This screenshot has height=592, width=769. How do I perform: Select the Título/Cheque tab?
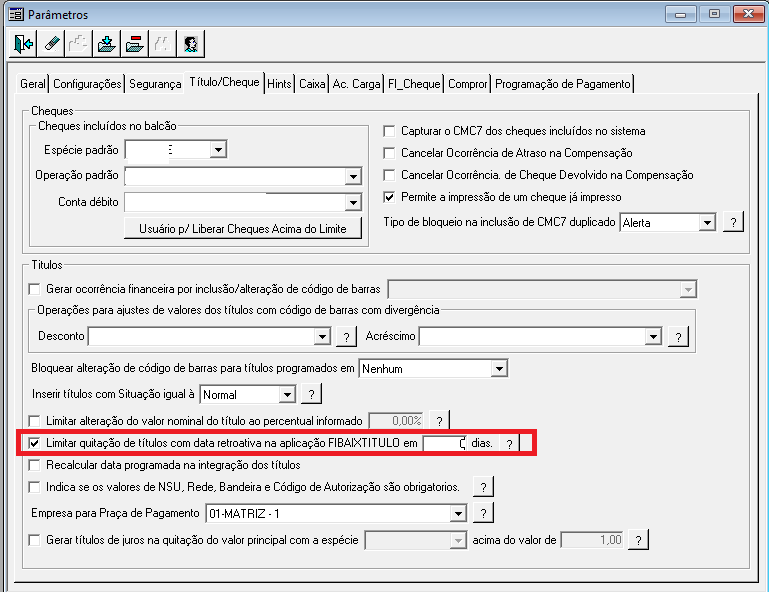224,82
